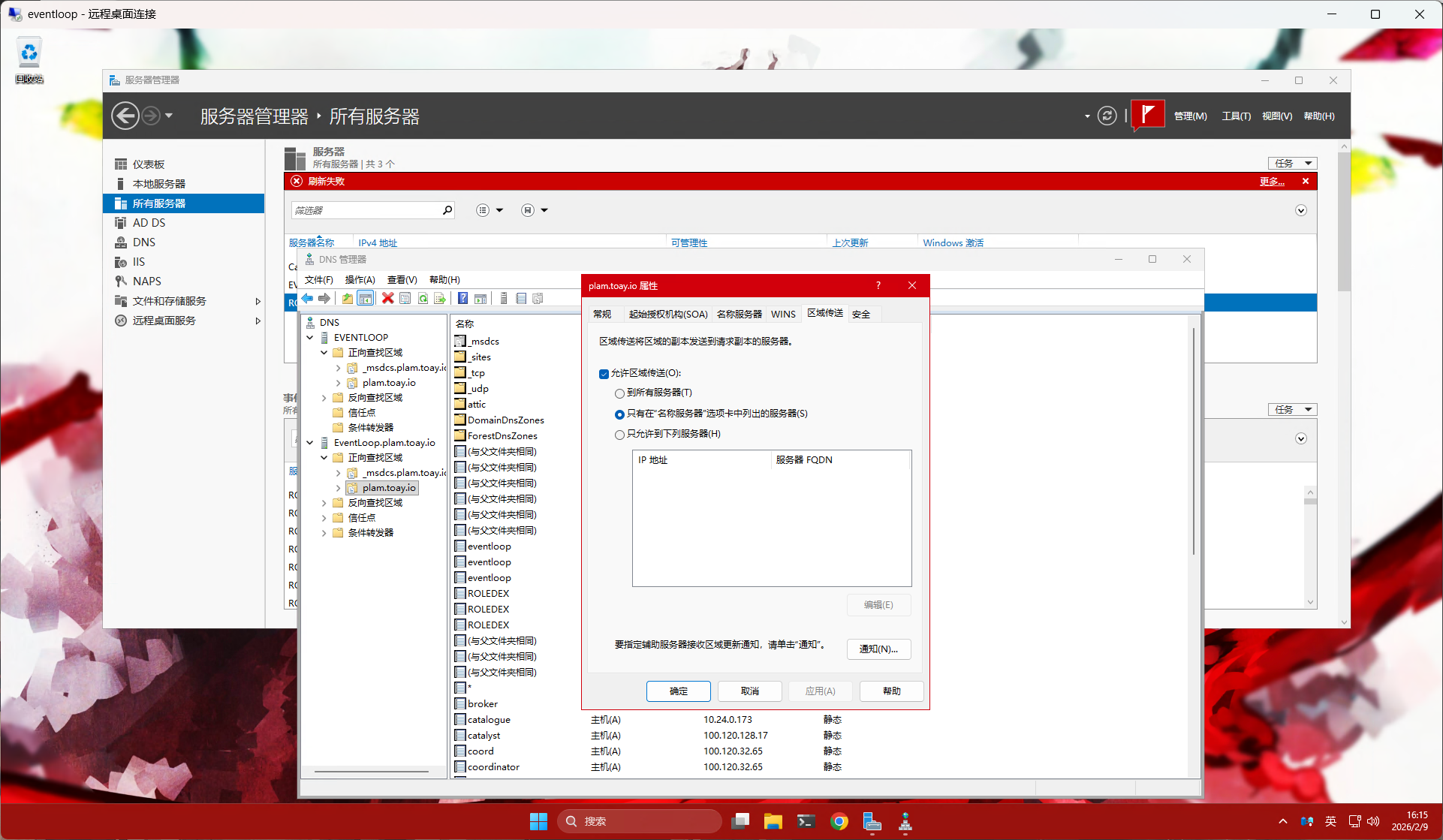Click the Up One Level folder icon
The height and width of the screenshot is (840, 1443).
348,299
